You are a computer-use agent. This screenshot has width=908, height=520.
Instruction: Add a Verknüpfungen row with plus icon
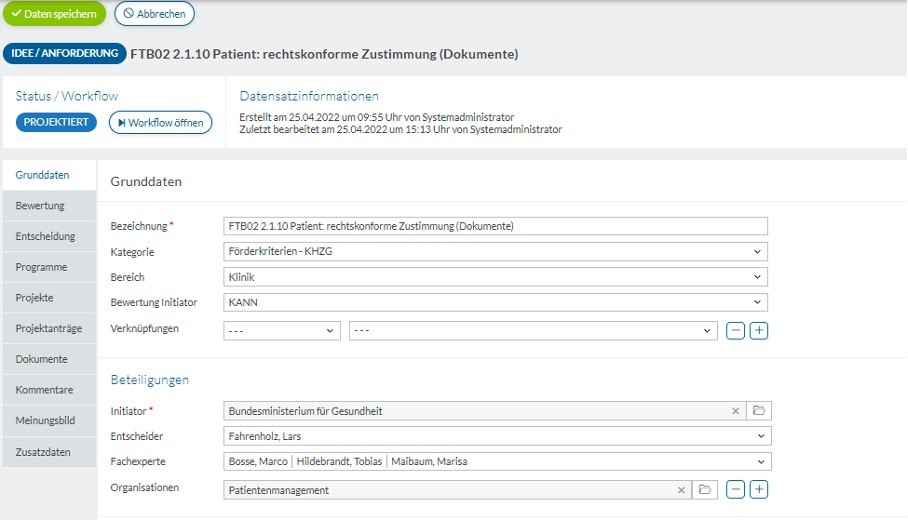(759, 331)
